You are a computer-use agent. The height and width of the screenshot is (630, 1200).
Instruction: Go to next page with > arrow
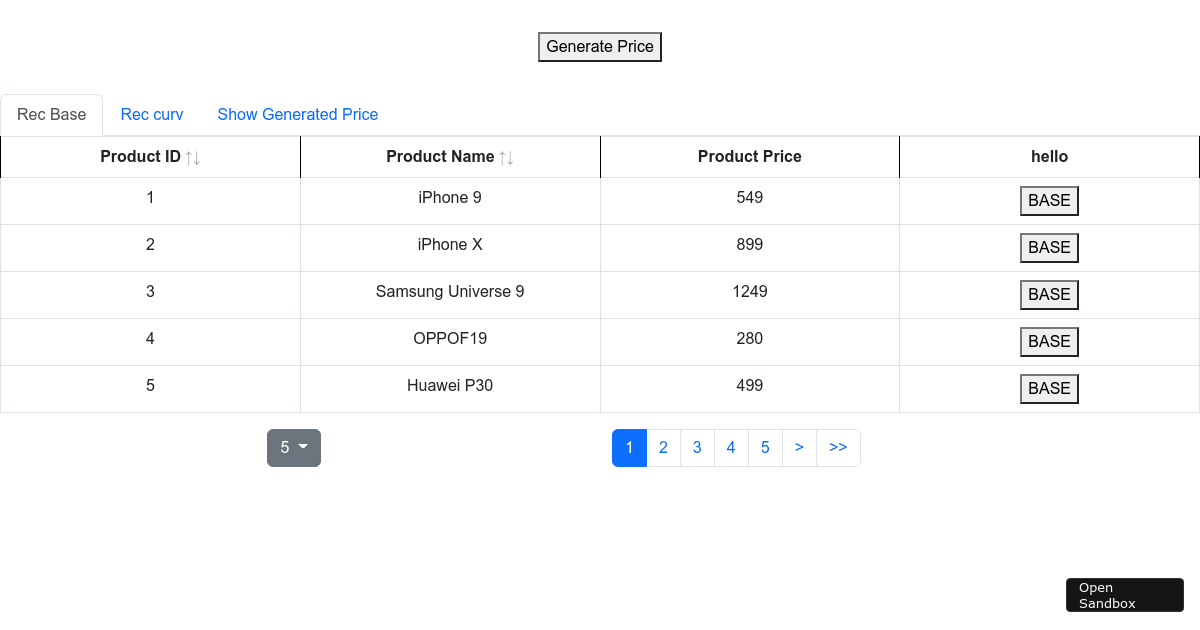pyautogui.click(x=799, y=448)
